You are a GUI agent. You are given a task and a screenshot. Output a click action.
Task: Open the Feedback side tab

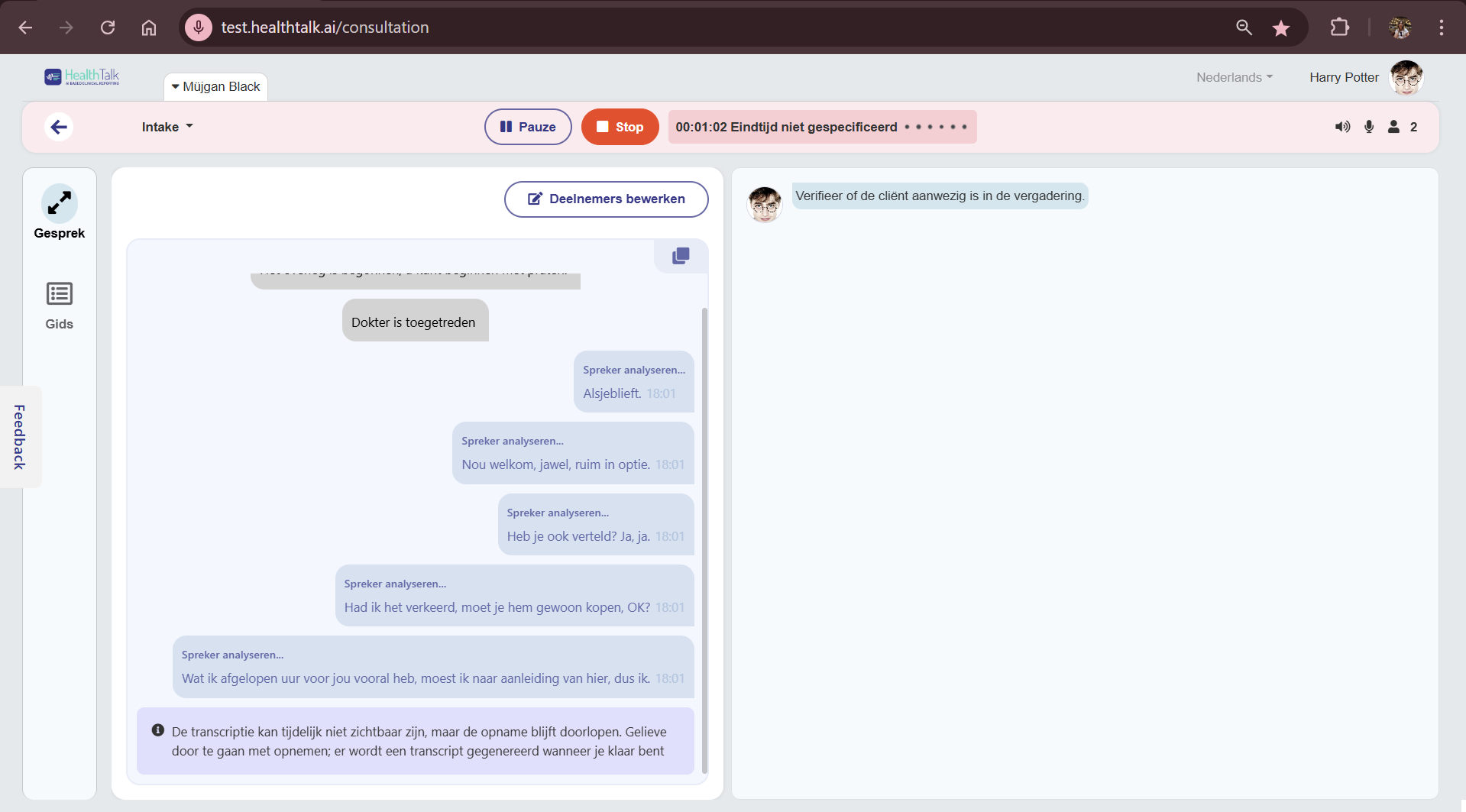coord(20,437)
